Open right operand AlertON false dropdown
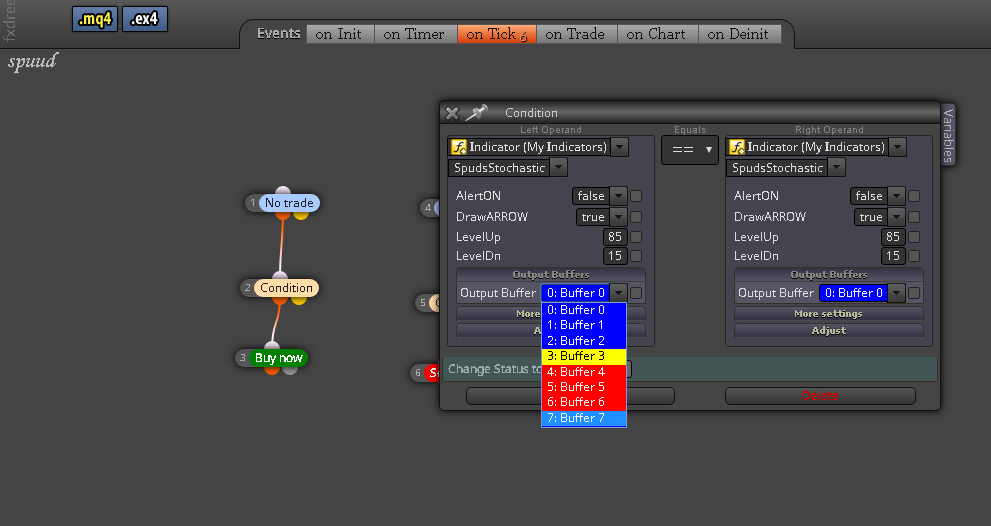This screenshot has width=991, height=526. point(896,196)
